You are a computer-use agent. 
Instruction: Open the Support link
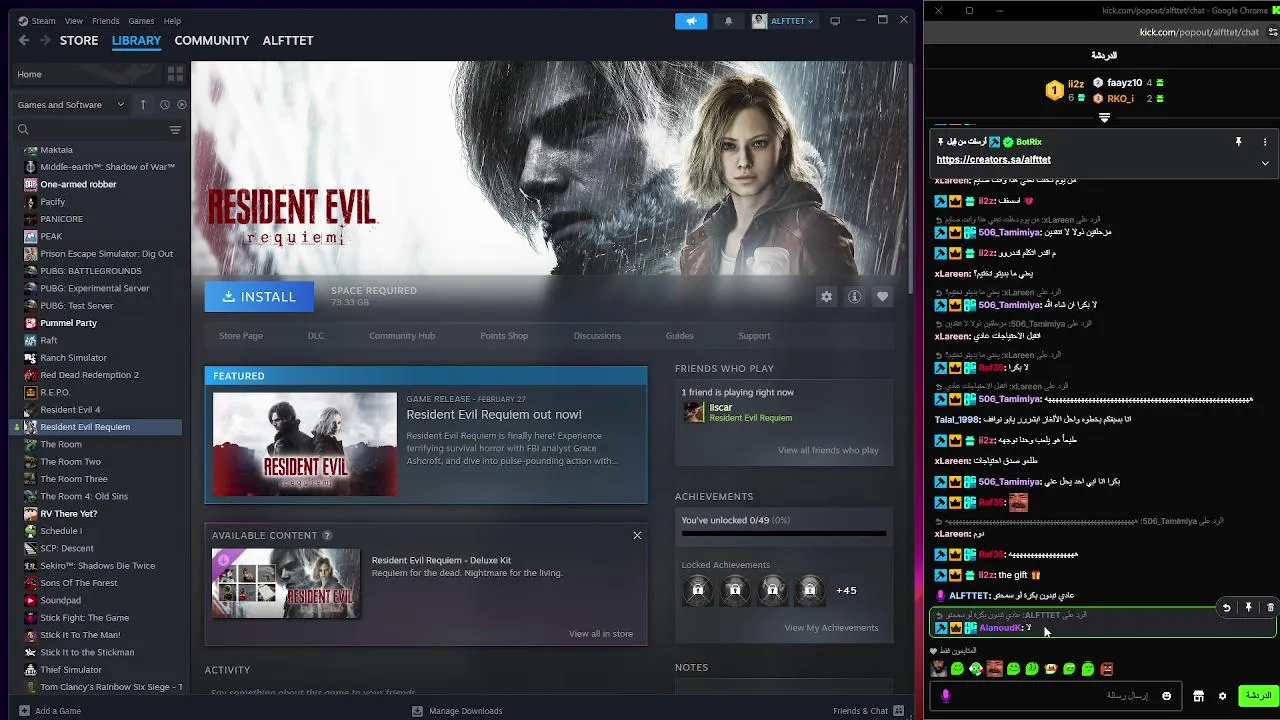click(754, 336)
